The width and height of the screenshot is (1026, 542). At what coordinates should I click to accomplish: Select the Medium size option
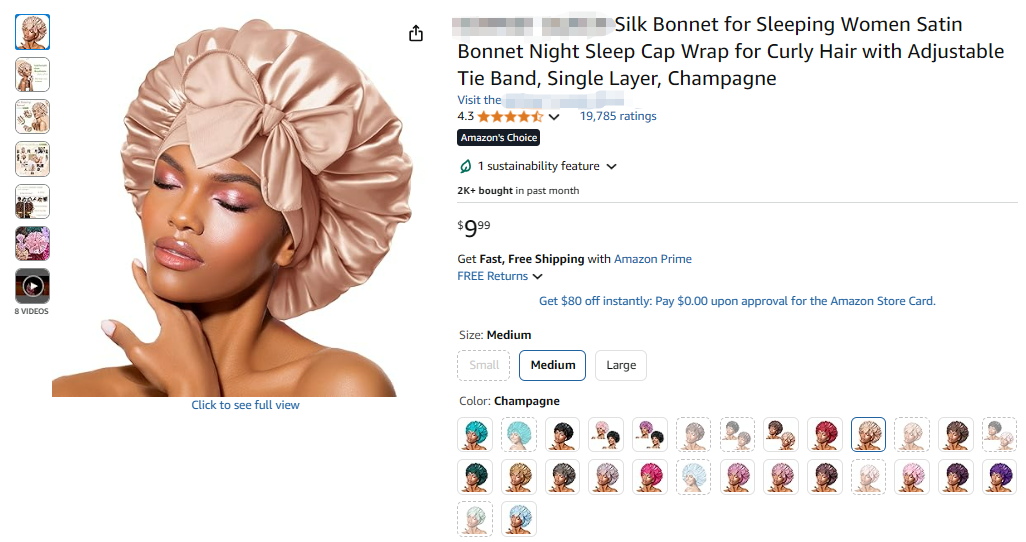point(552,365)
